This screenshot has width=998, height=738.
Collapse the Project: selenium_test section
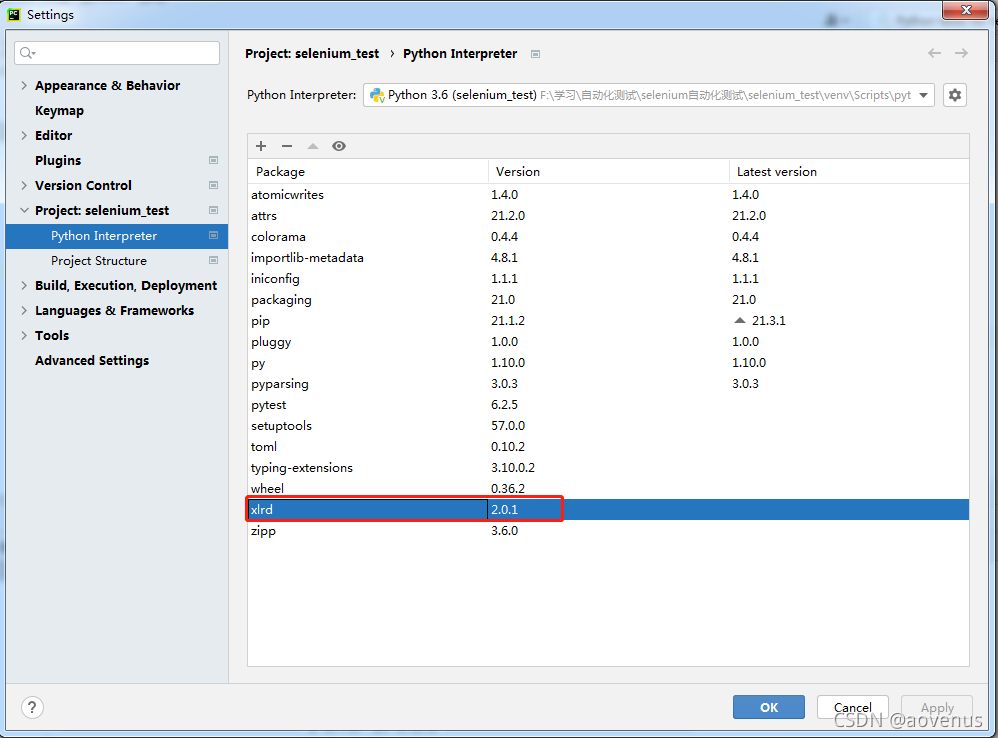[24, 211]
